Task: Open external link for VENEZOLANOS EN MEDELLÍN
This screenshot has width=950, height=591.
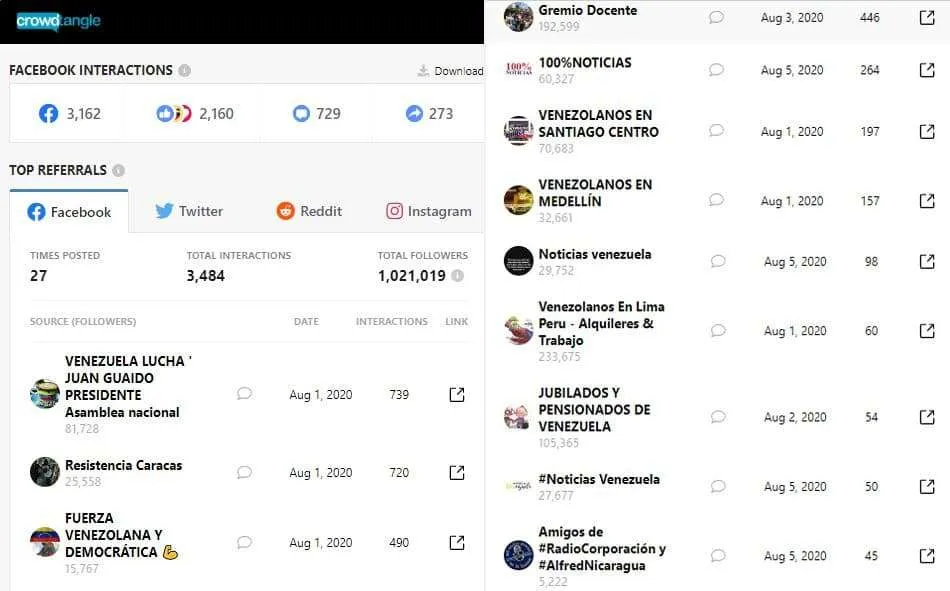Action: click(927, 201)
